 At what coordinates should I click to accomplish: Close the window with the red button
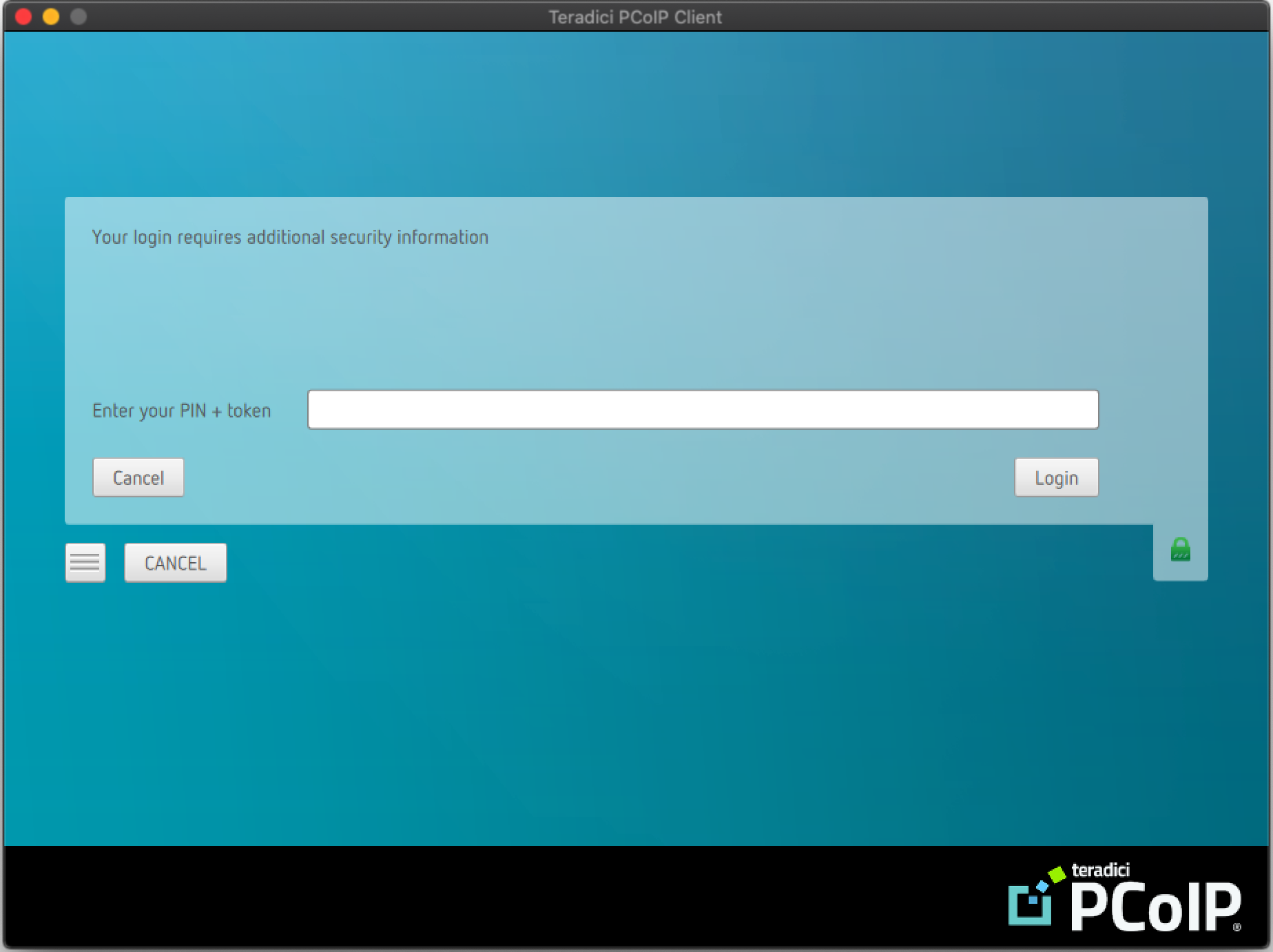pos(23,17)
